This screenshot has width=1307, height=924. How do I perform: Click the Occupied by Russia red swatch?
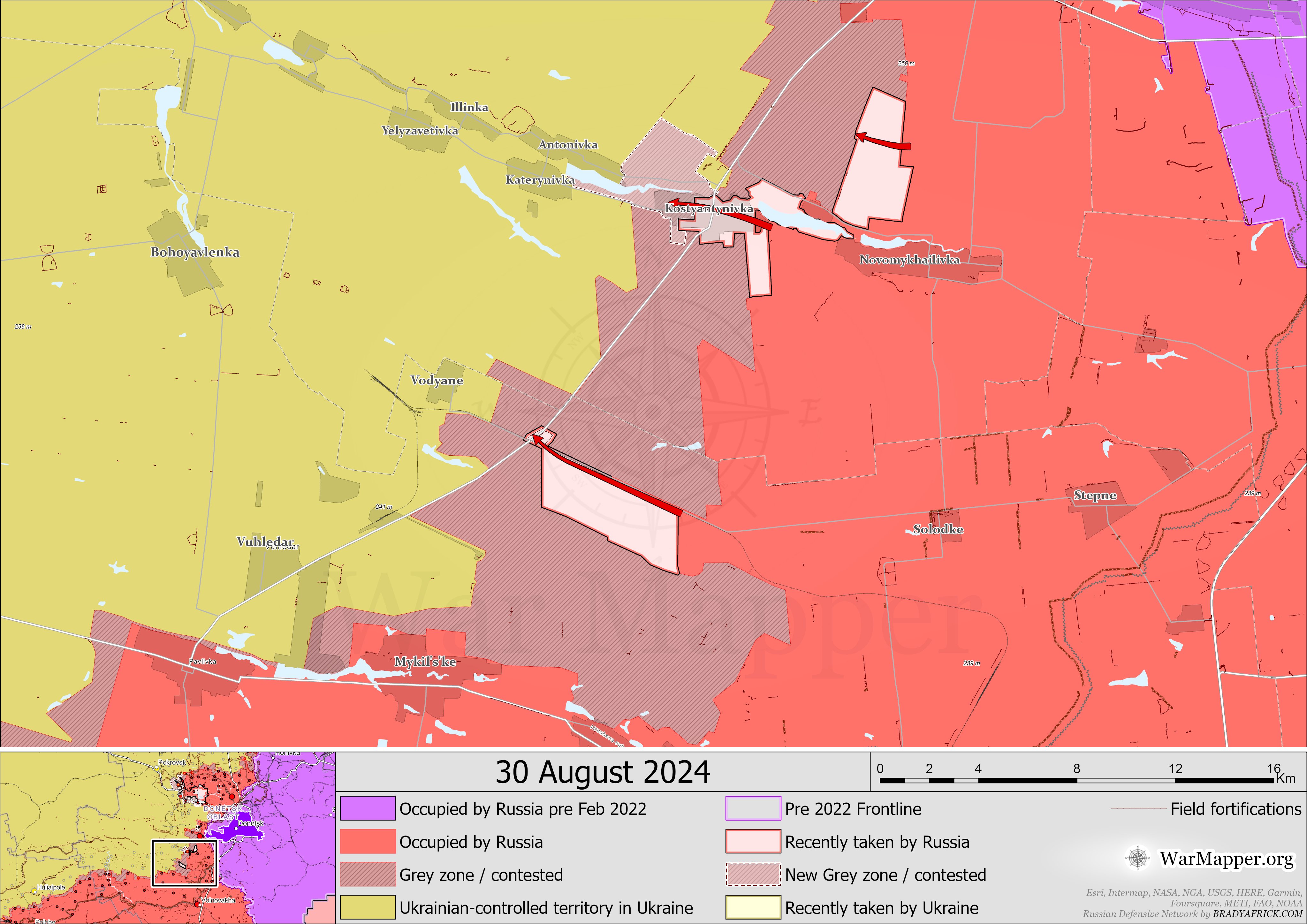point(368,841)
